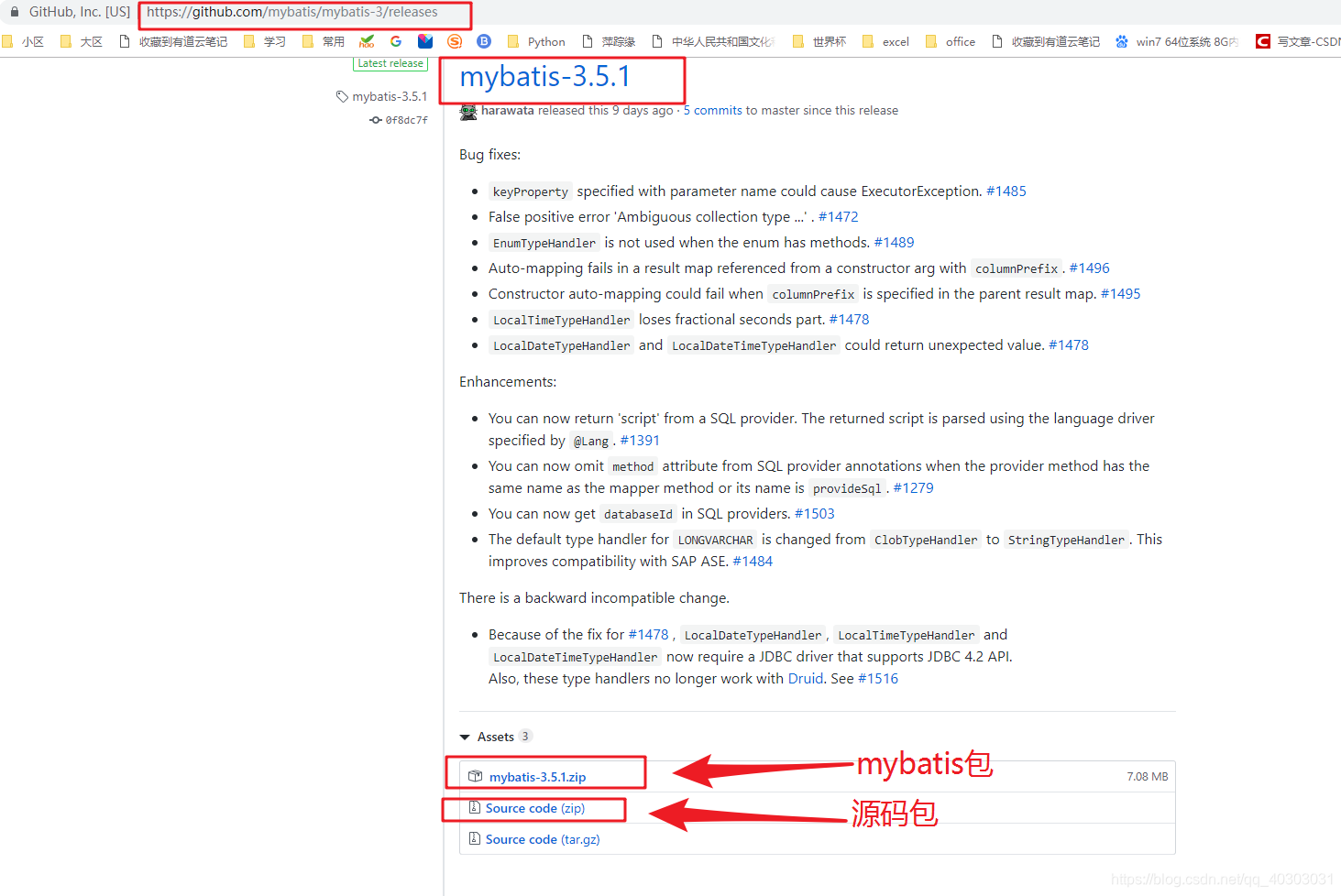Screen dimensions: 1341x896
Task: Open the Druid link
Action: point(806,679)
